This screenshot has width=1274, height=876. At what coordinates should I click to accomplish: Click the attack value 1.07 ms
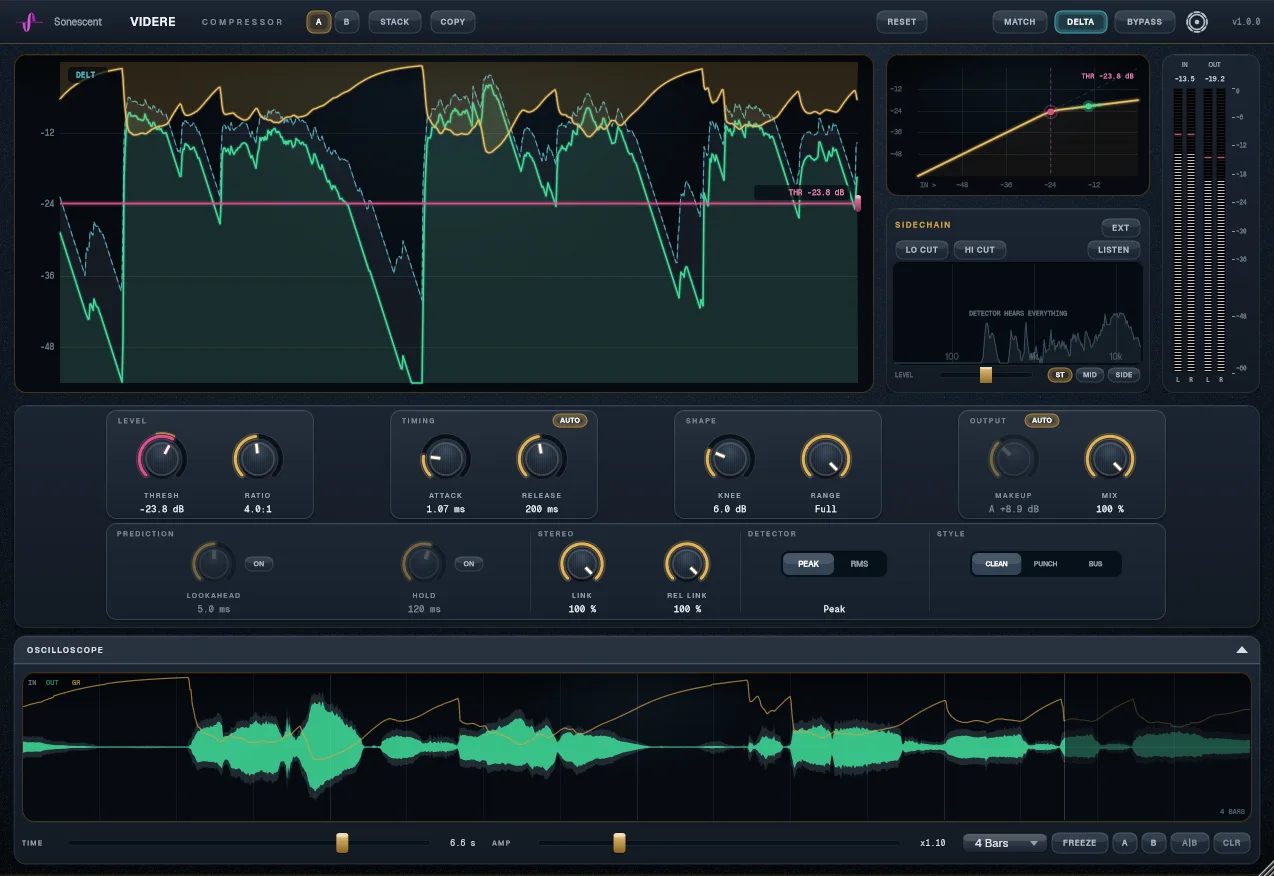(x=445, y=509)
